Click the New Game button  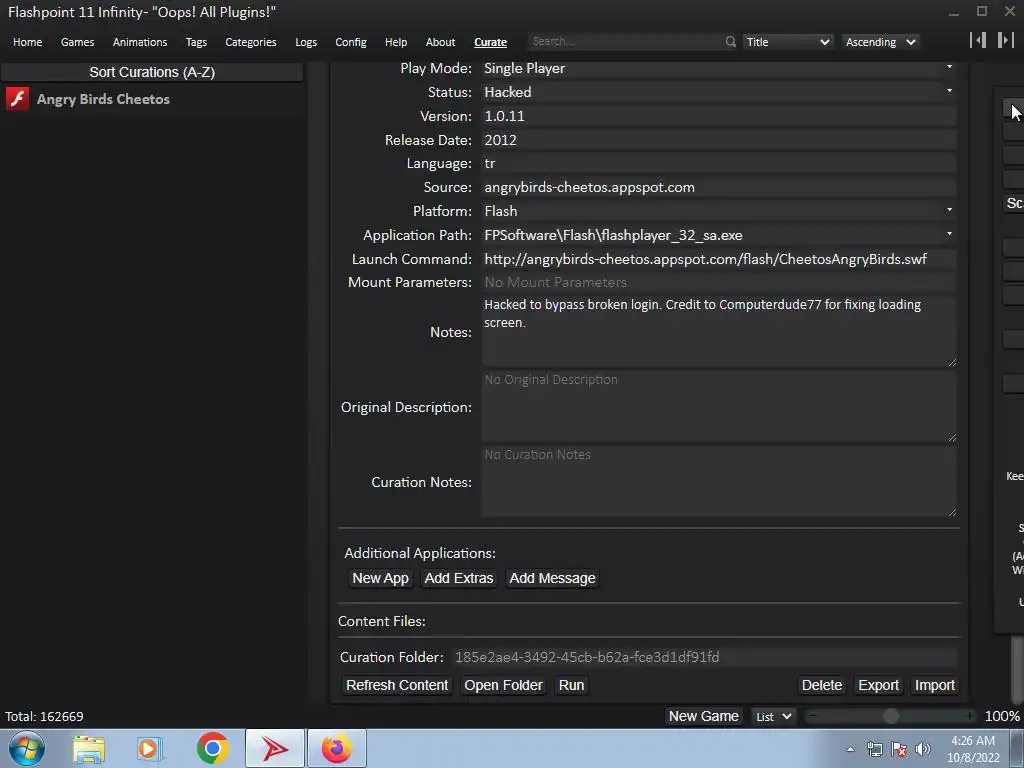click(703, 716)
